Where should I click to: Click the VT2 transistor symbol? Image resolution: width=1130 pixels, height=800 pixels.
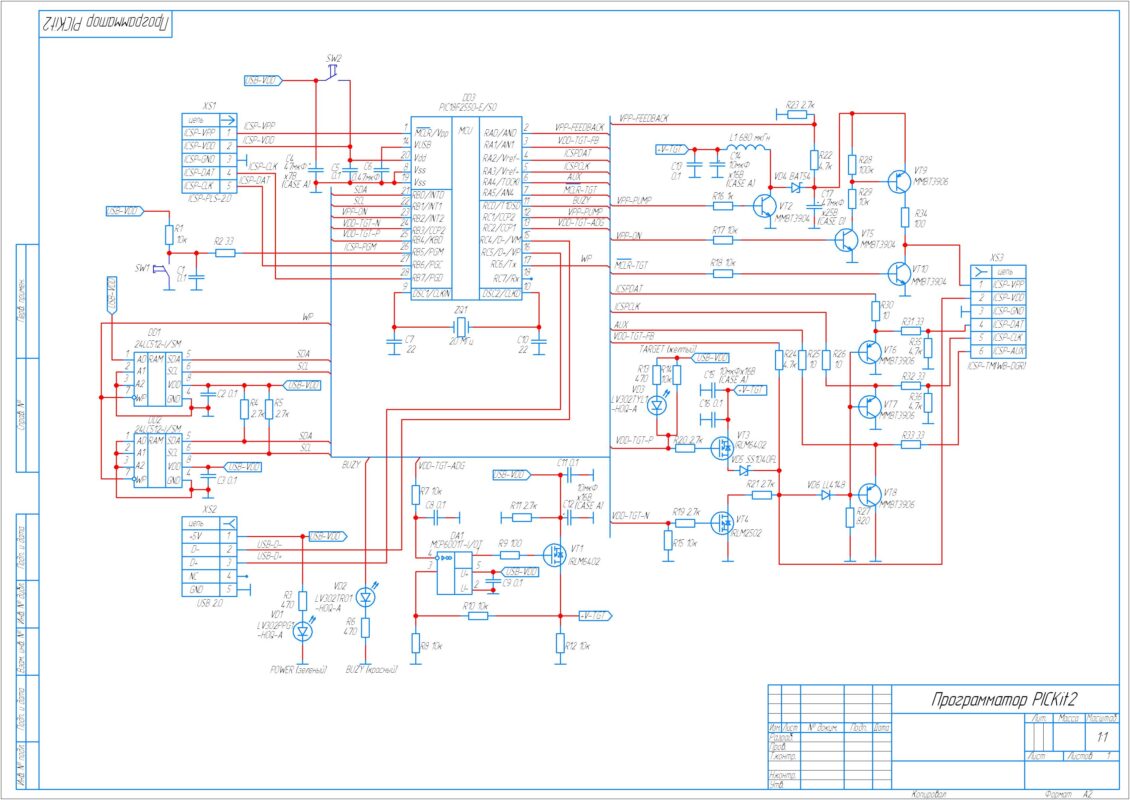[765, 207]
